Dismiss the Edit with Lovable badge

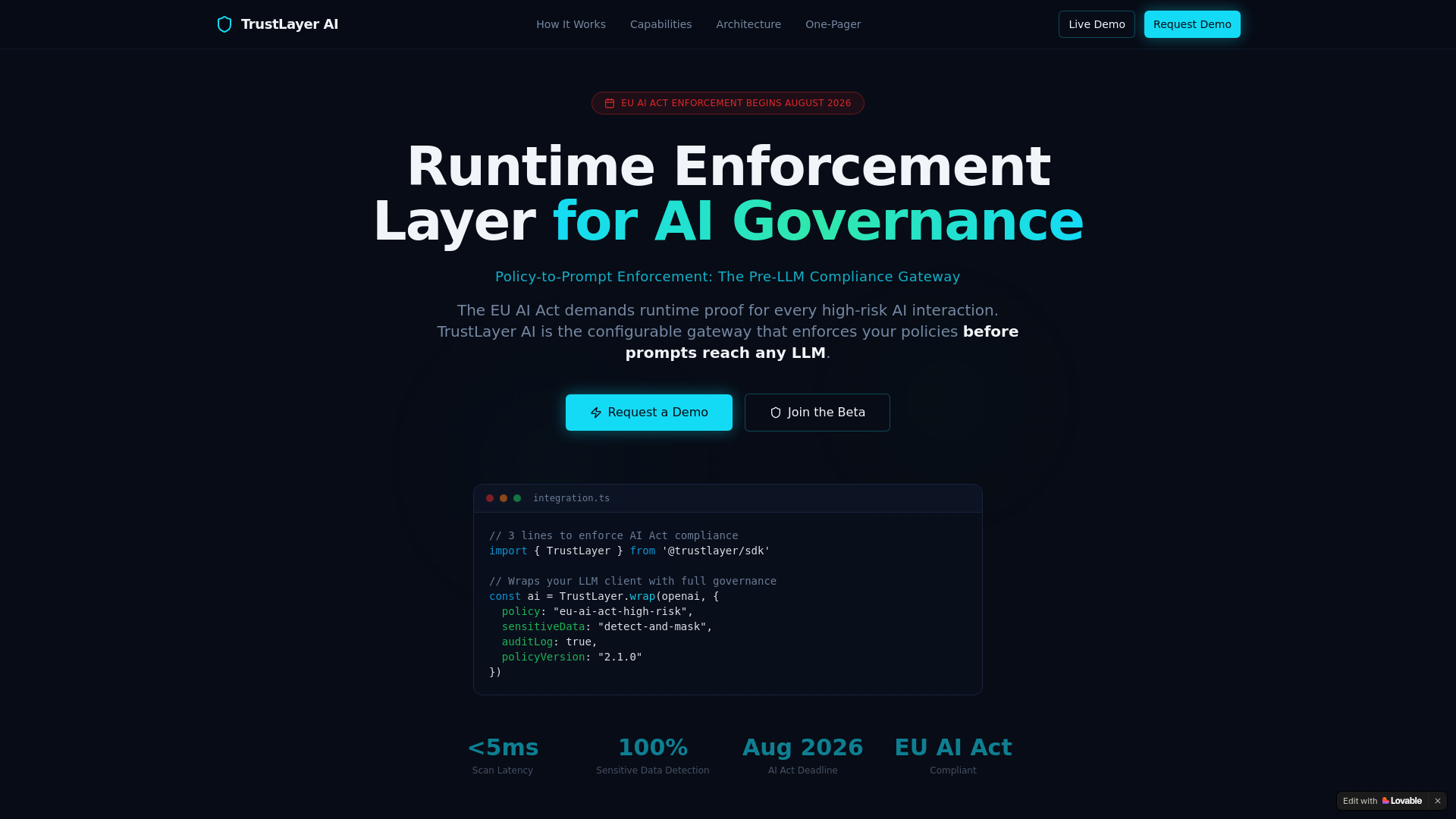(x=1437, y=801)
